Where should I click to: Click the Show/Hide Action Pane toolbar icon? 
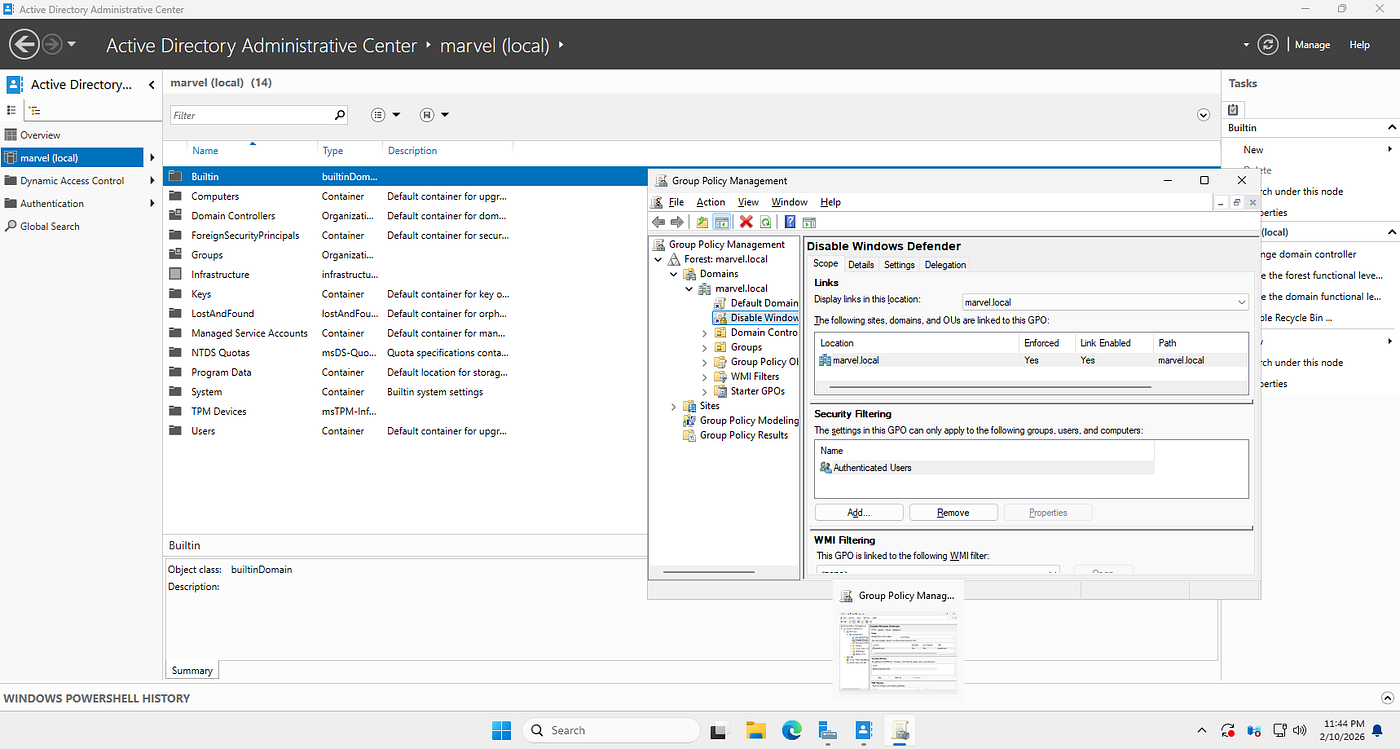(809, 222)
